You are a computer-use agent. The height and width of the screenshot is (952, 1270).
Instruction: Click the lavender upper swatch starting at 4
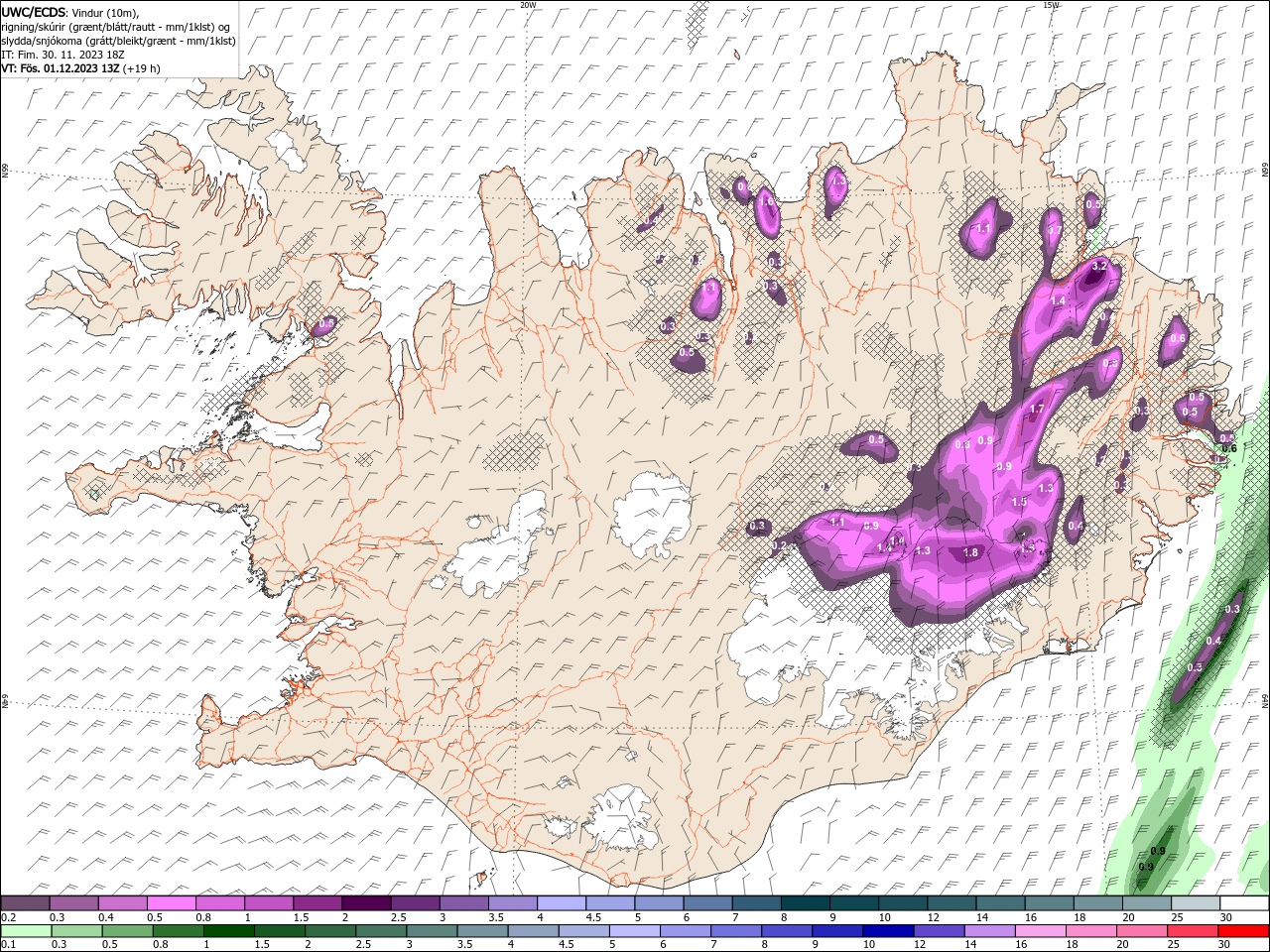click(561, 903)
